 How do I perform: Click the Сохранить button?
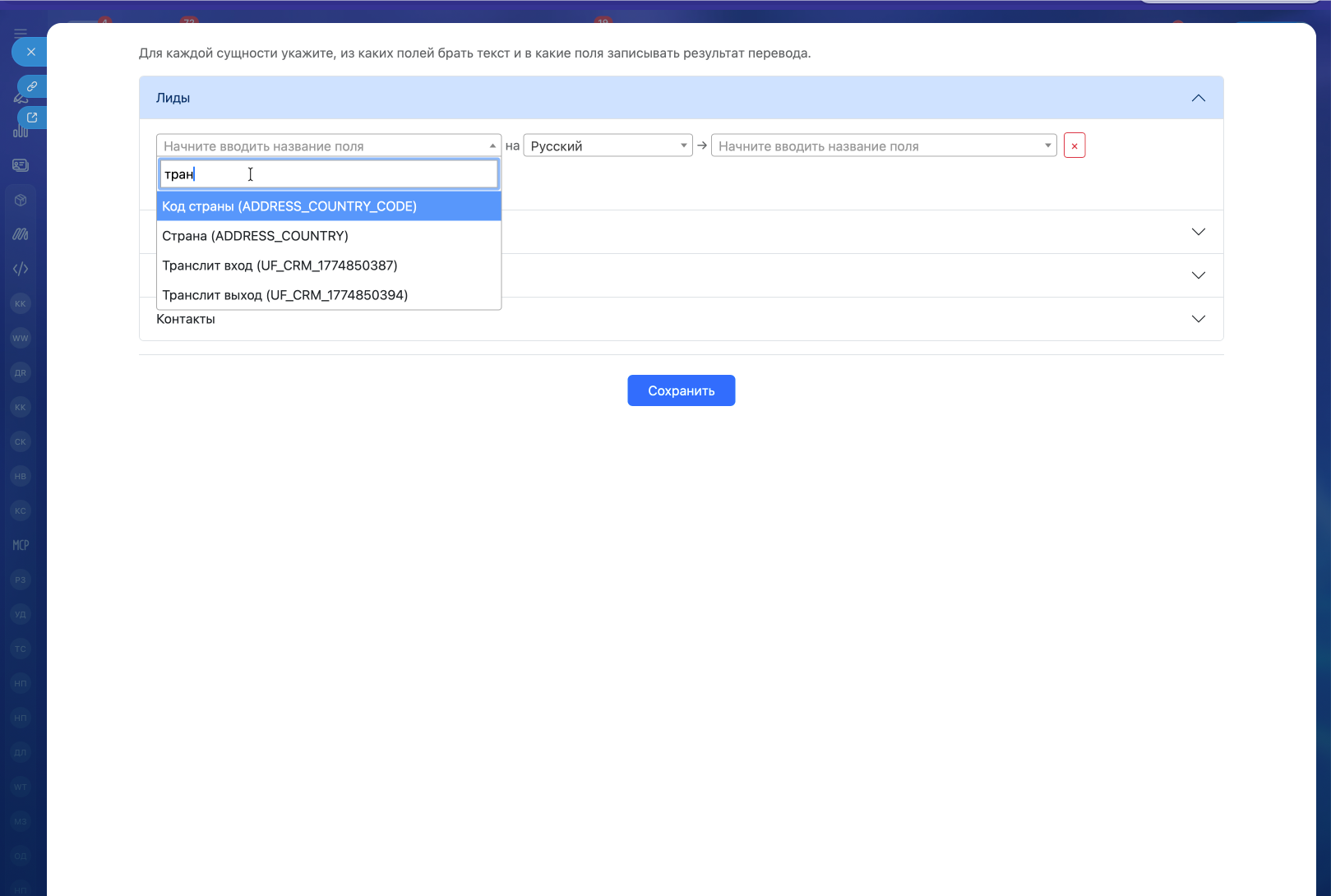click(x=682, y=390)
